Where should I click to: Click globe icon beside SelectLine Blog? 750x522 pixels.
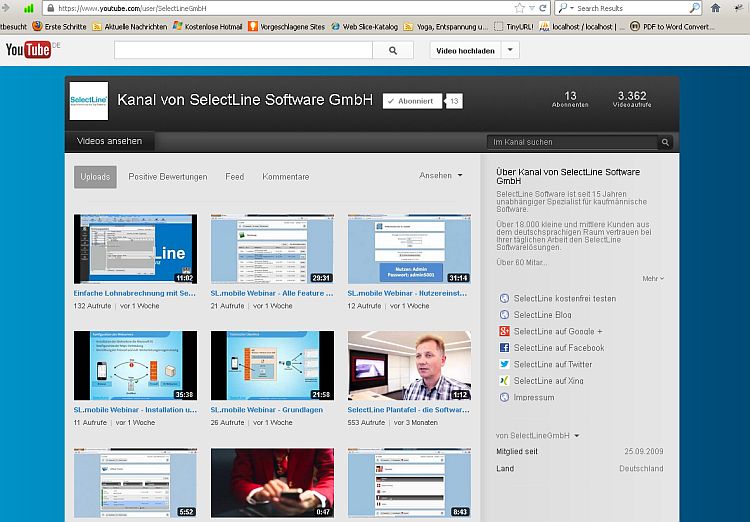(x=504, y=315)
